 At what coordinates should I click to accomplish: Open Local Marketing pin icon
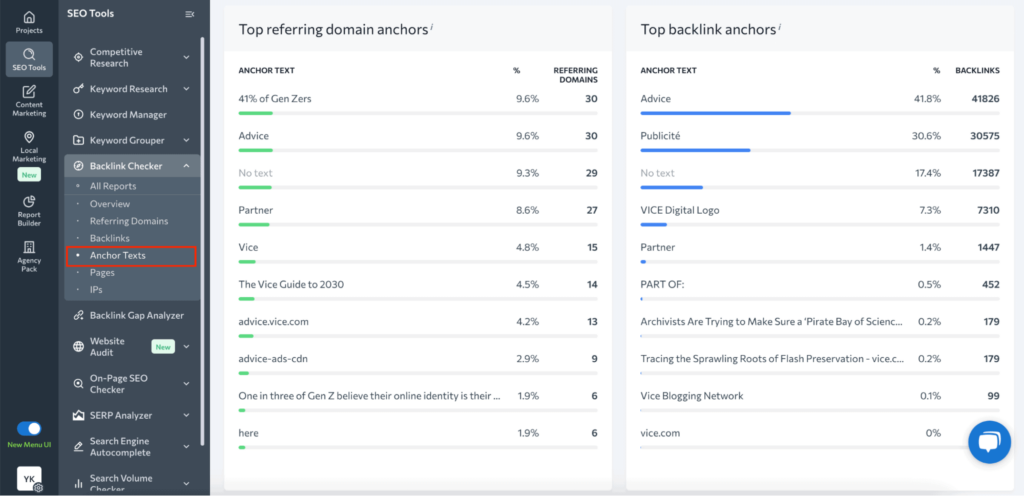pyautogui.click(x=29, y=138)
